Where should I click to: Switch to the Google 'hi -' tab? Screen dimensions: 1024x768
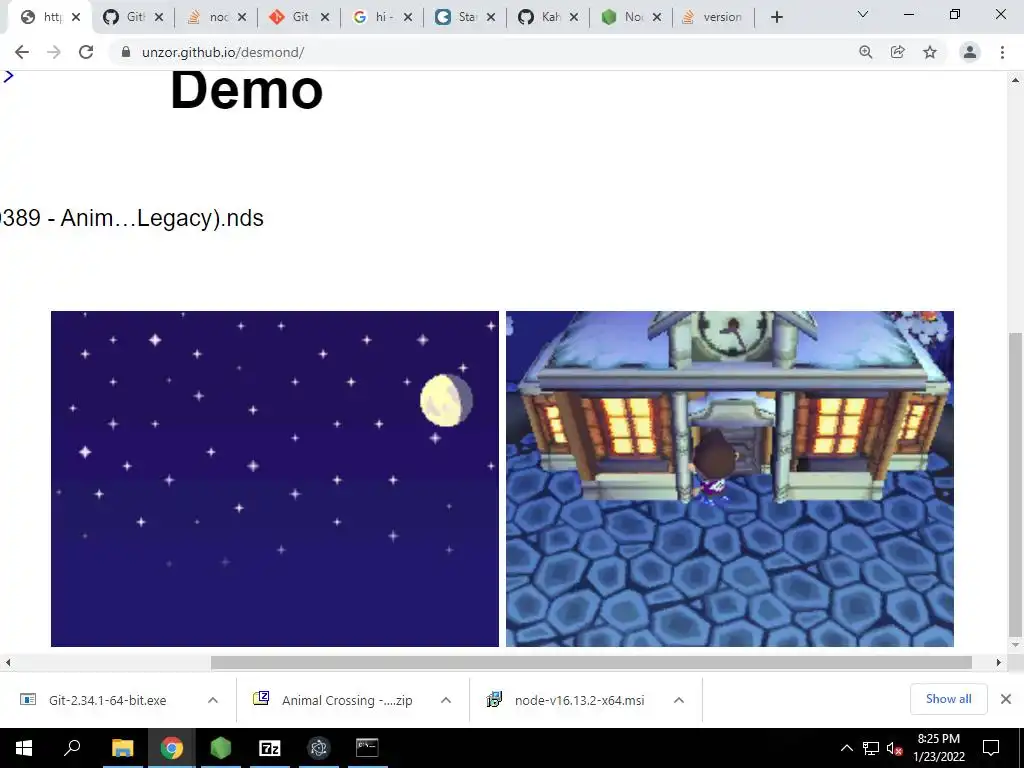pyautogui.click(x=381, y=17)
